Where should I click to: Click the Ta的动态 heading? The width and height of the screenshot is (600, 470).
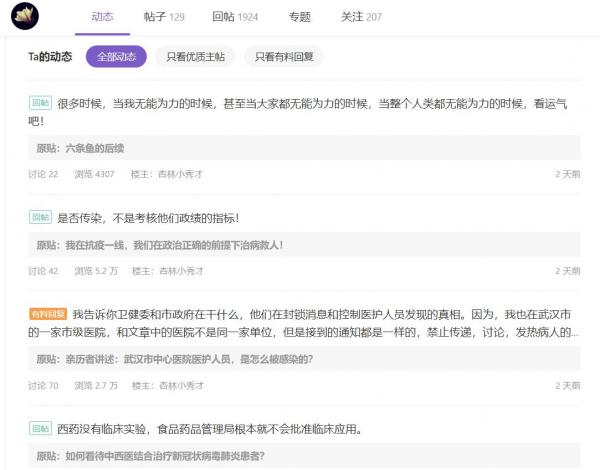50,57
